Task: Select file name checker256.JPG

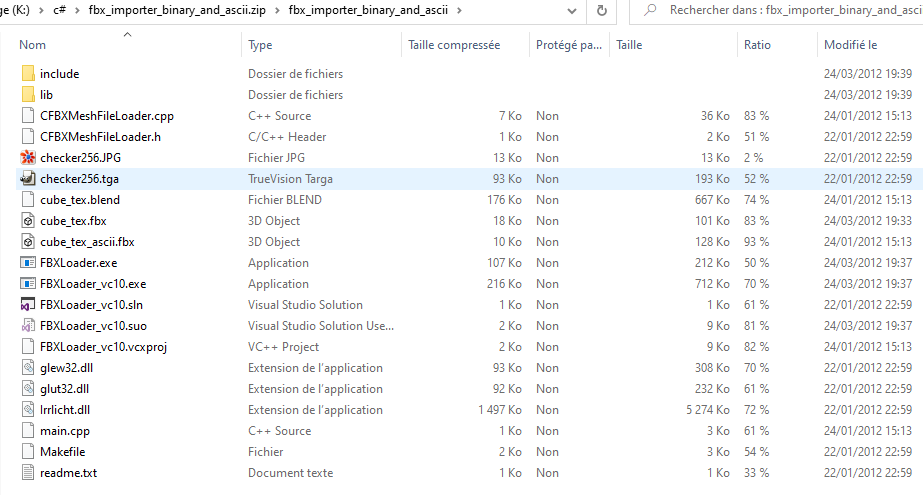Action: click(81, 158)
